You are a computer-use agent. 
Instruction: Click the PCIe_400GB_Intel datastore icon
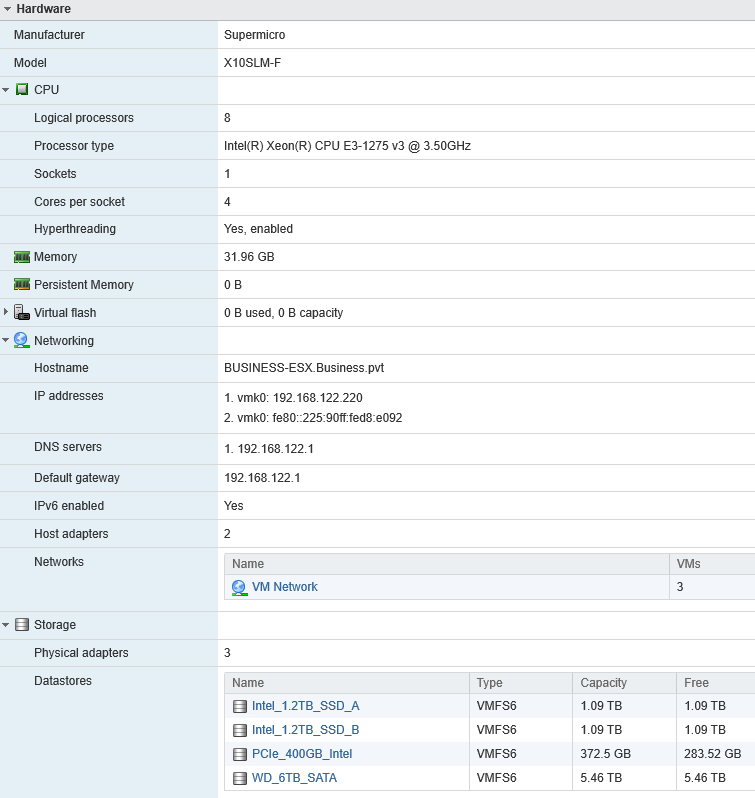239,754
